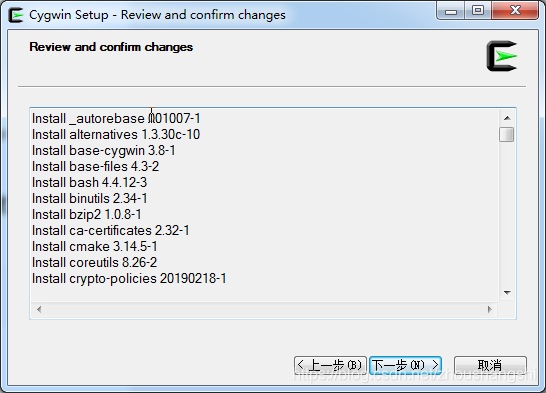
Task: Click the horizontal scrollbar left arrow
Action: tap(39, 309)
